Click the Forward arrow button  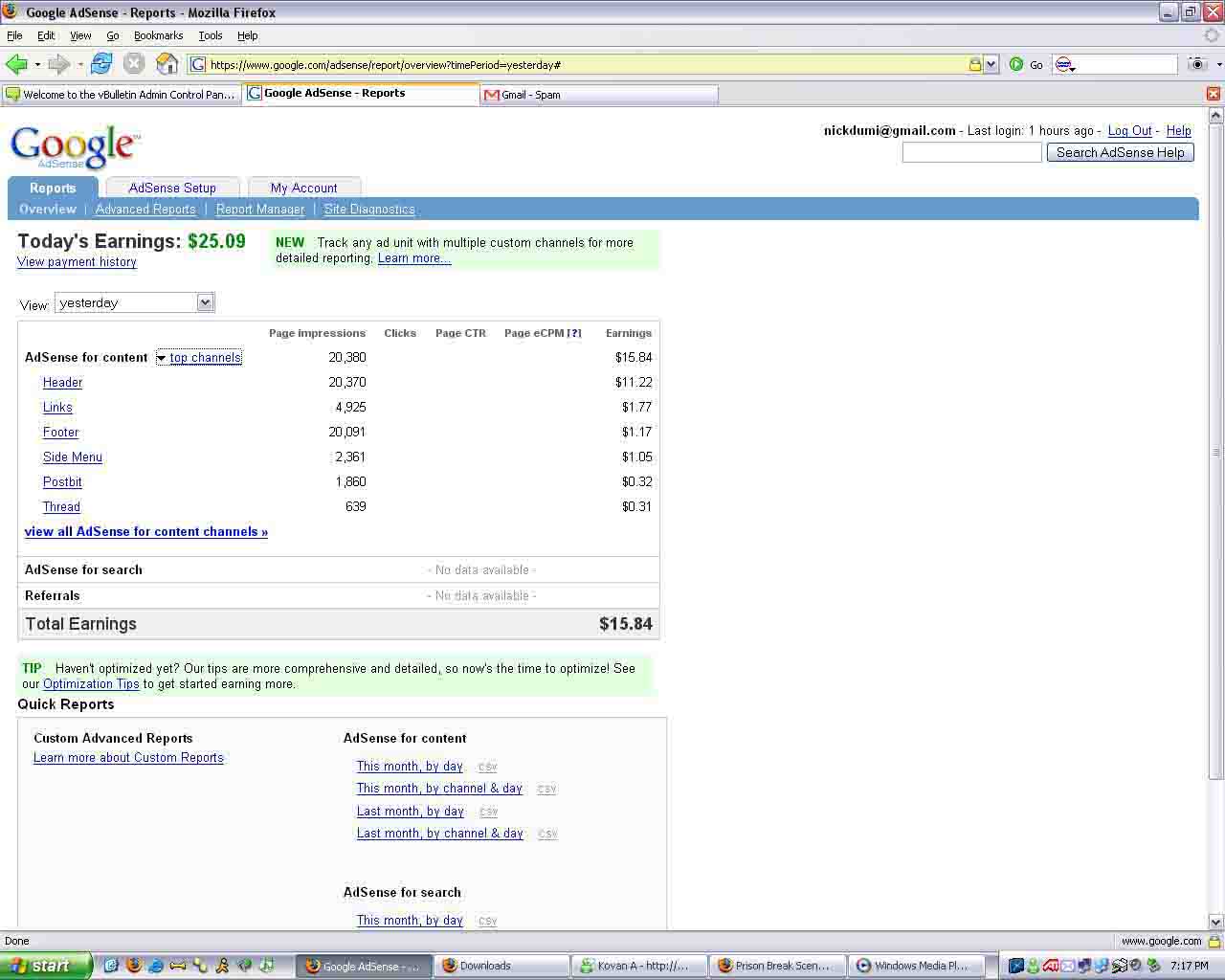click(58, 64)
